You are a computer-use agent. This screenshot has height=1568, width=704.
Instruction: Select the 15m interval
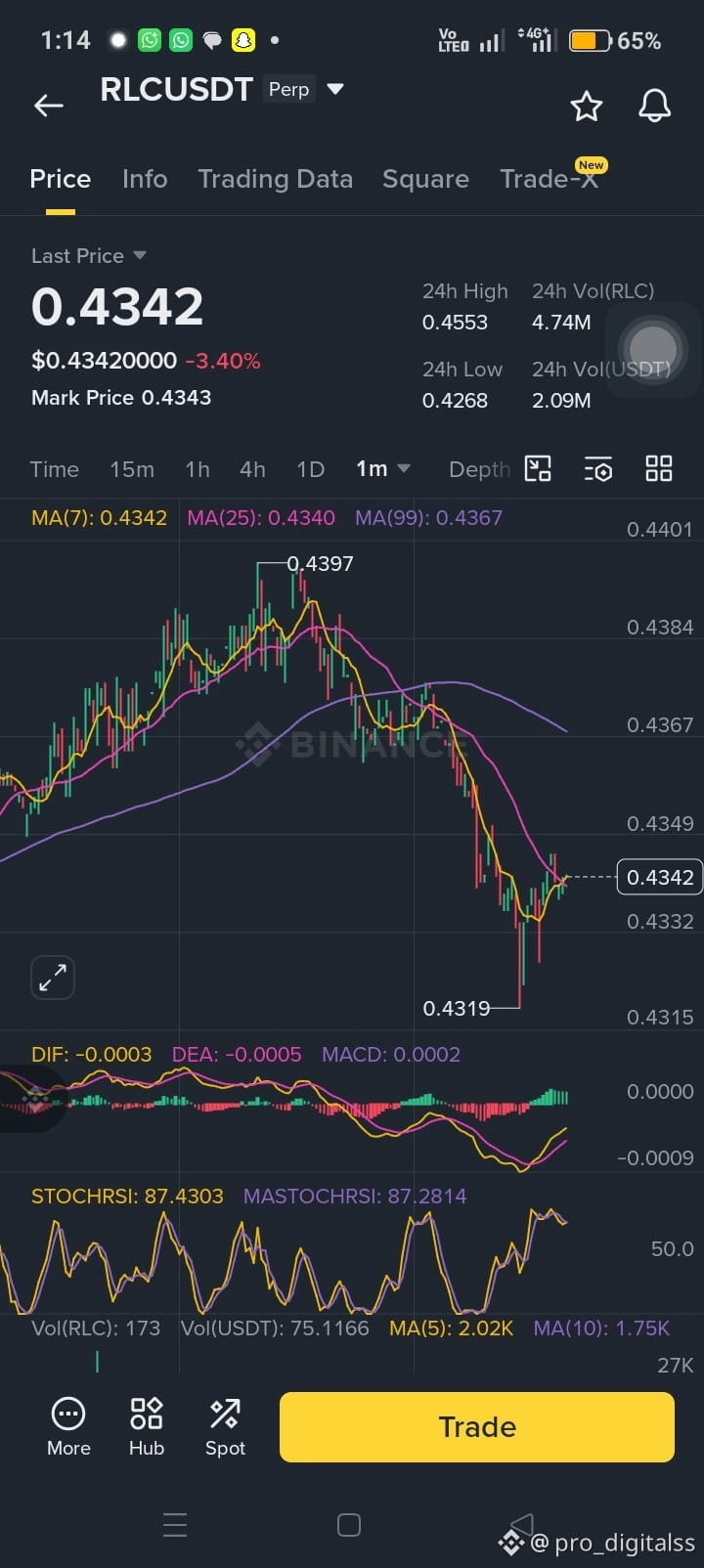pos(132,469)
